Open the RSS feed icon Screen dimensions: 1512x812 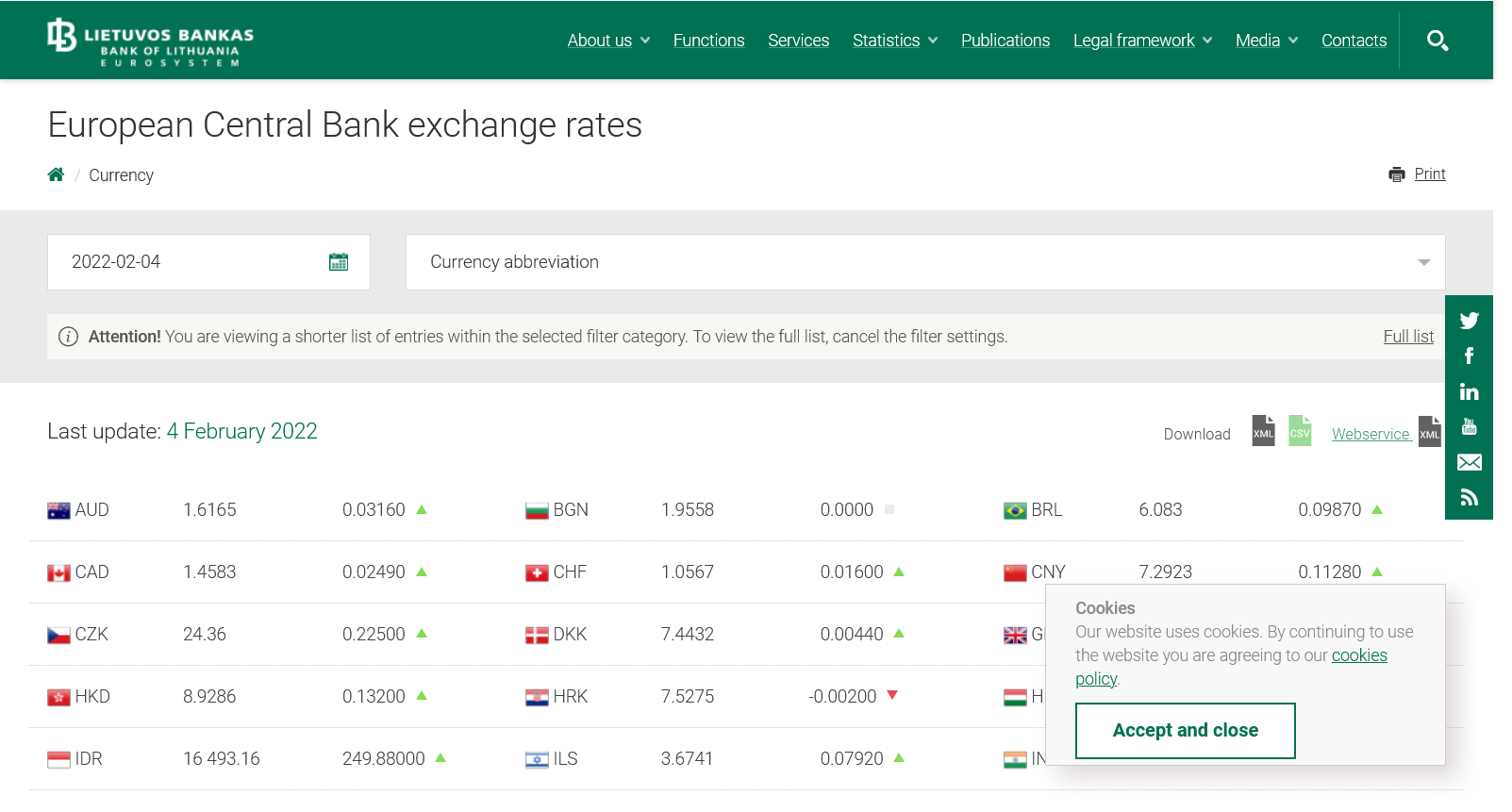(1469, 497)
